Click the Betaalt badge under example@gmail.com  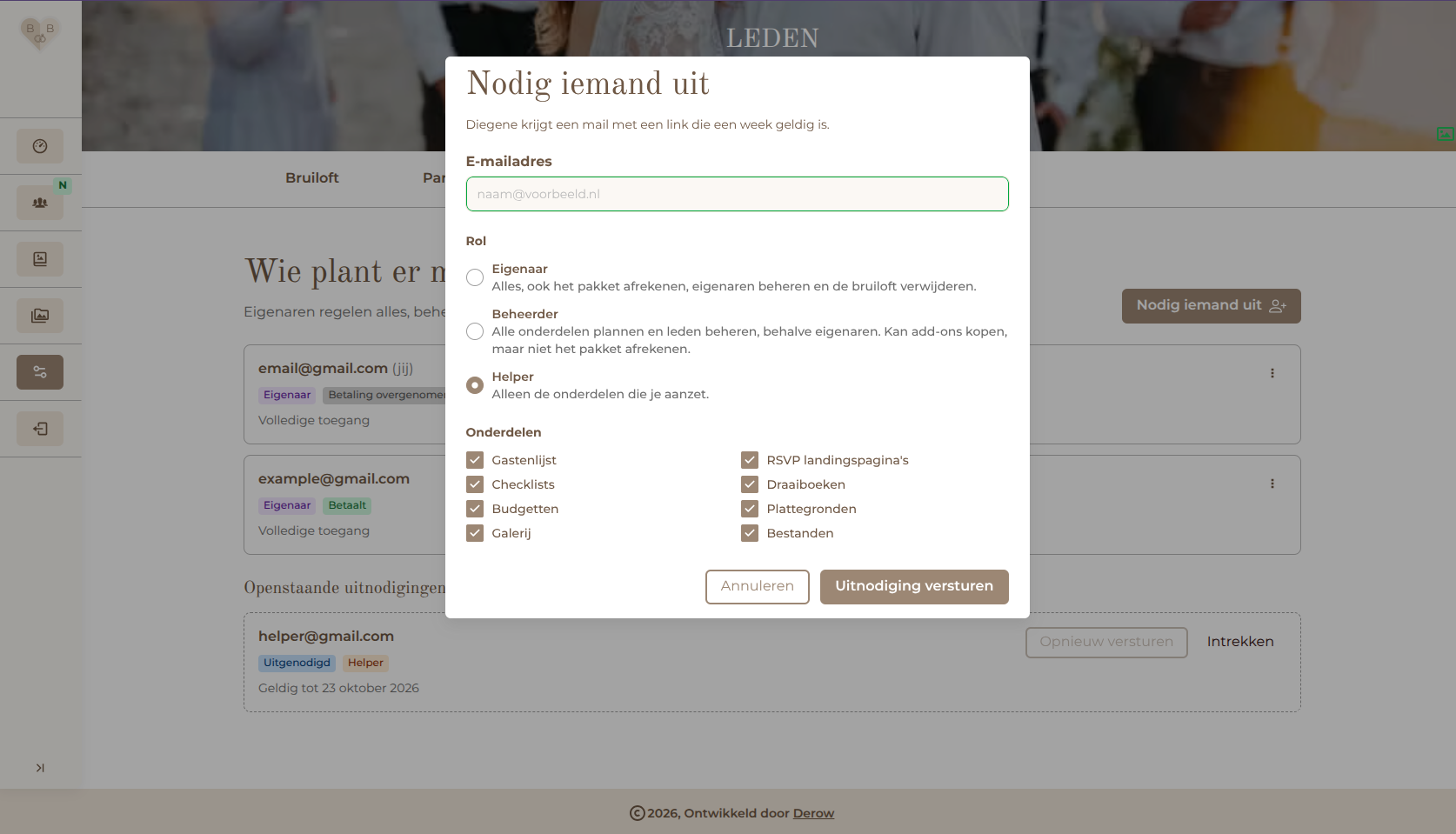pos(347,505)
